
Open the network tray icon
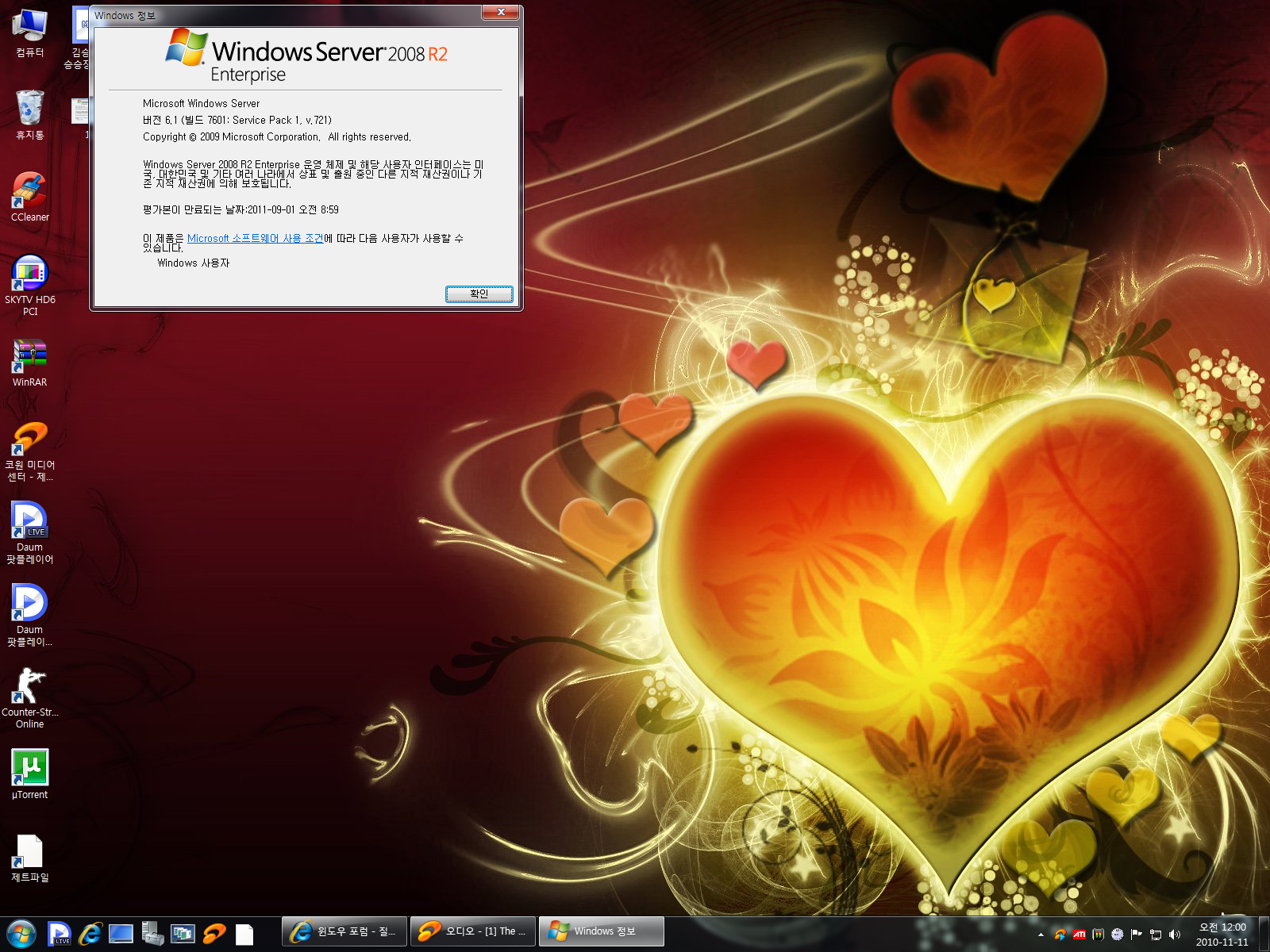coord(1156,935)
